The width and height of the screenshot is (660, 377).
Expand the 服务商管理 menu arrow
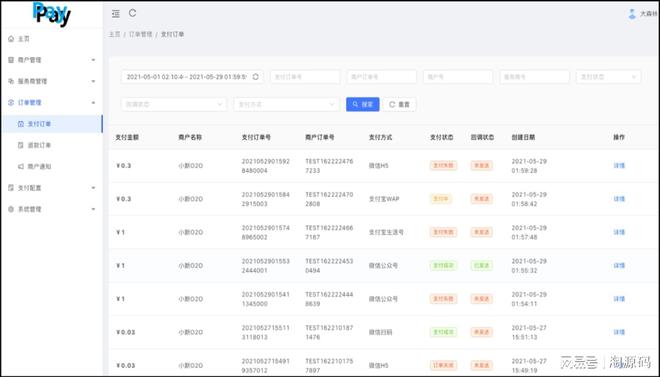[93, 81]
